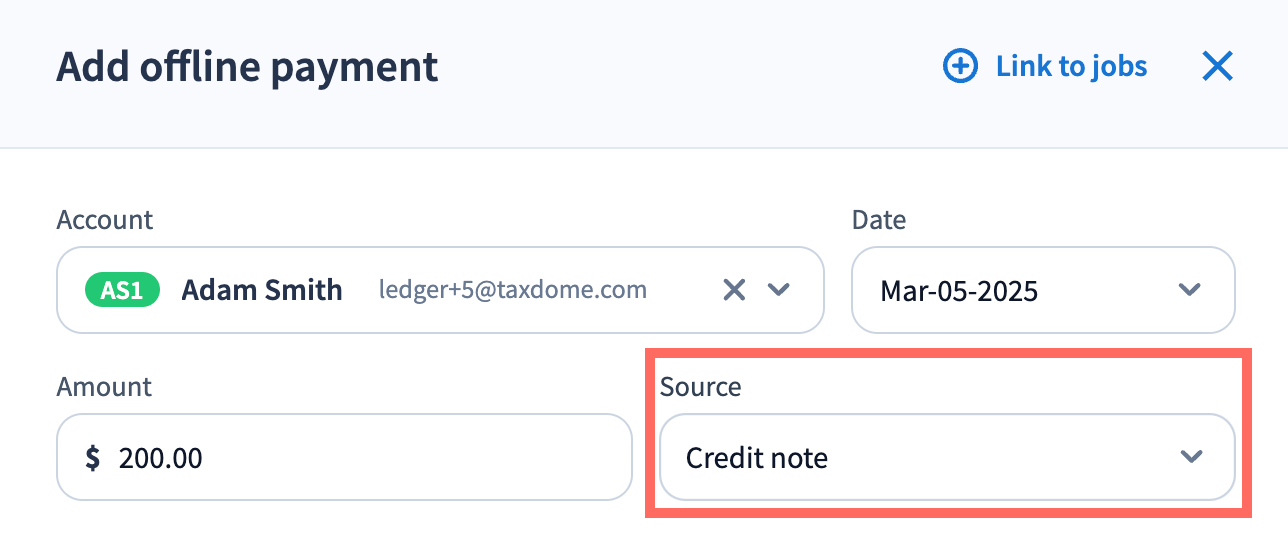Select the Credit note source value
The image size is (1288, 538).
tap(757, 458)
